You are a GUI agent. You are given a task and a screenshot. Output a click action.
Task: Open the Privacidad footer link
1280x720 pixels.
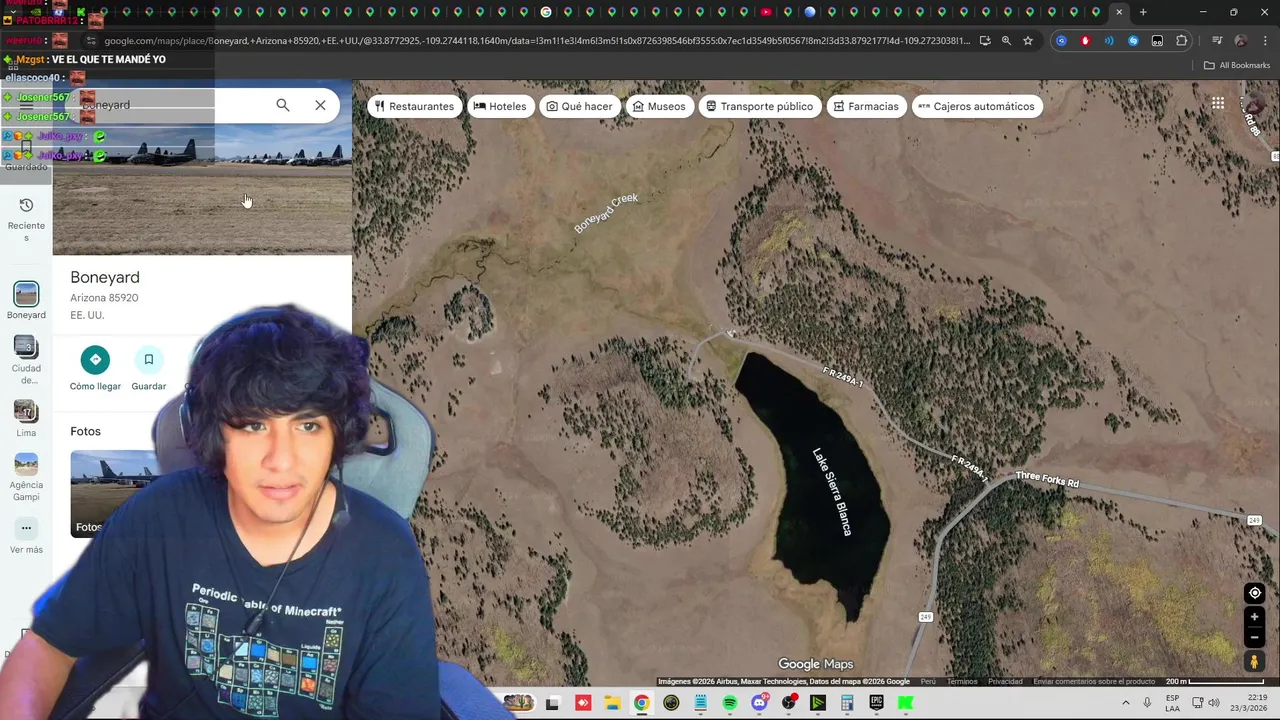1005,682
